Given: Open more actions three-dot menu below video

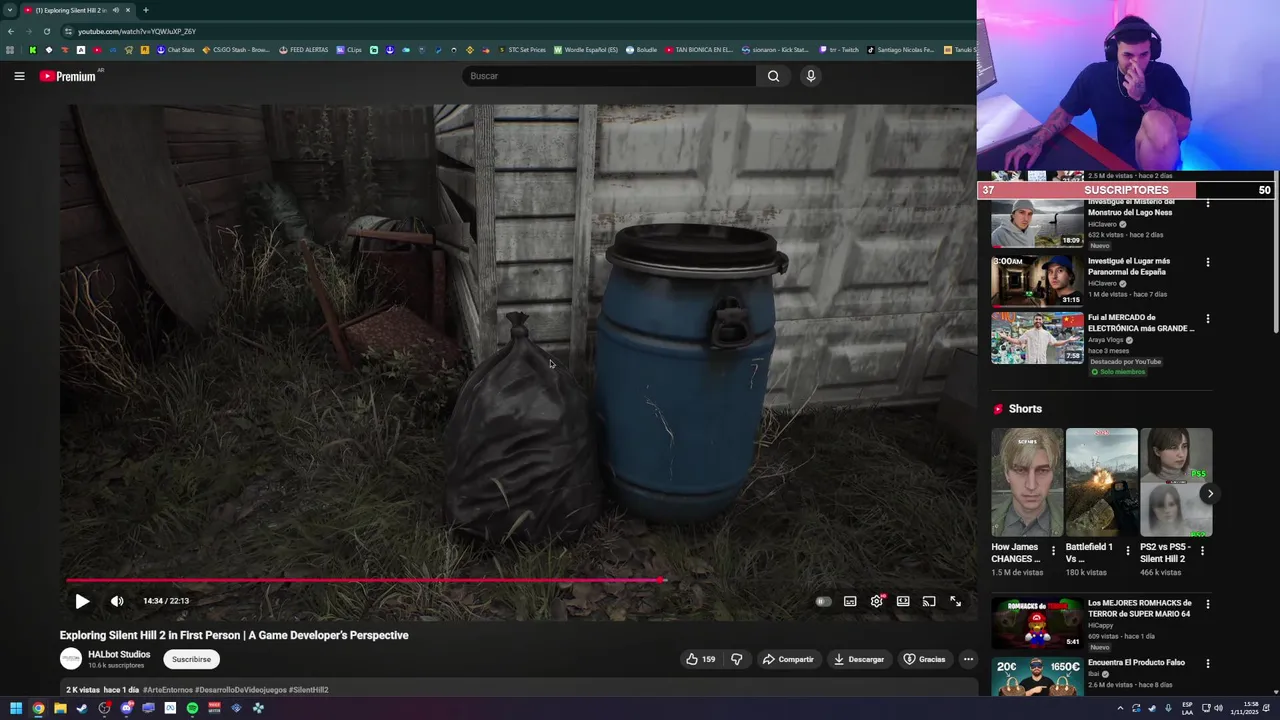Looking at the screenshot, I should pos(968,659).
